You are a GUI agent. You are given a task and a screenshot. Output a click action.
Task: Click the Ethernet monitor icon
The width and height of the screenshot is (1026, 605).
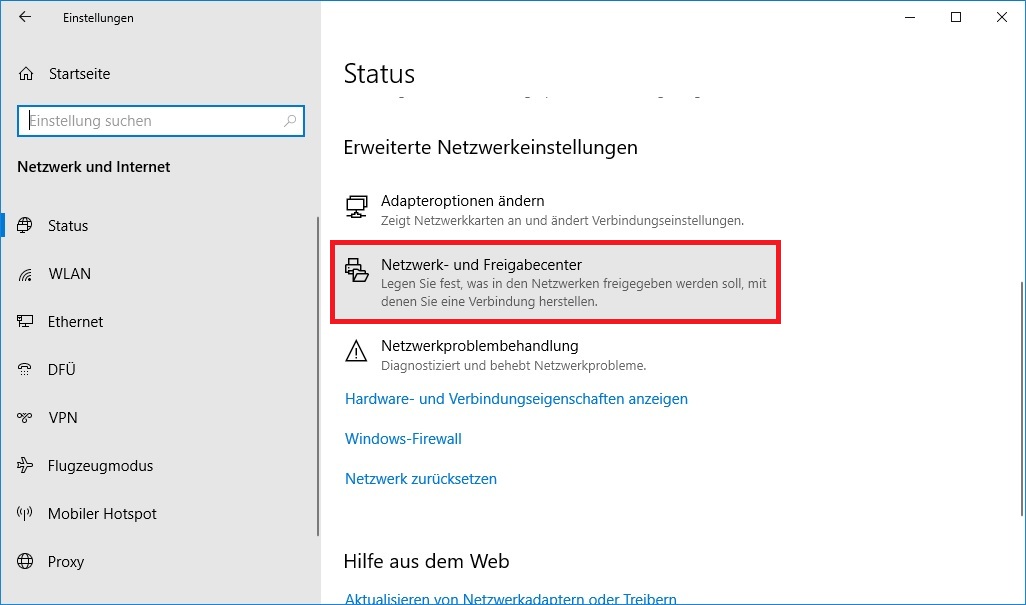(x=25, y=321)
